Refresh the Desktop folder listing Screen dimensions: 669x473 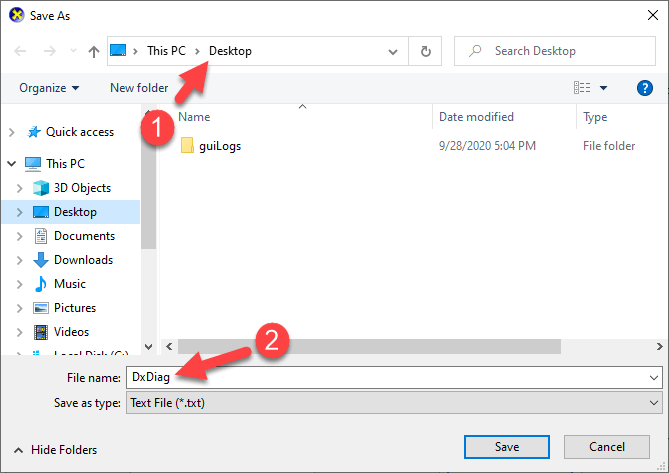425,51
